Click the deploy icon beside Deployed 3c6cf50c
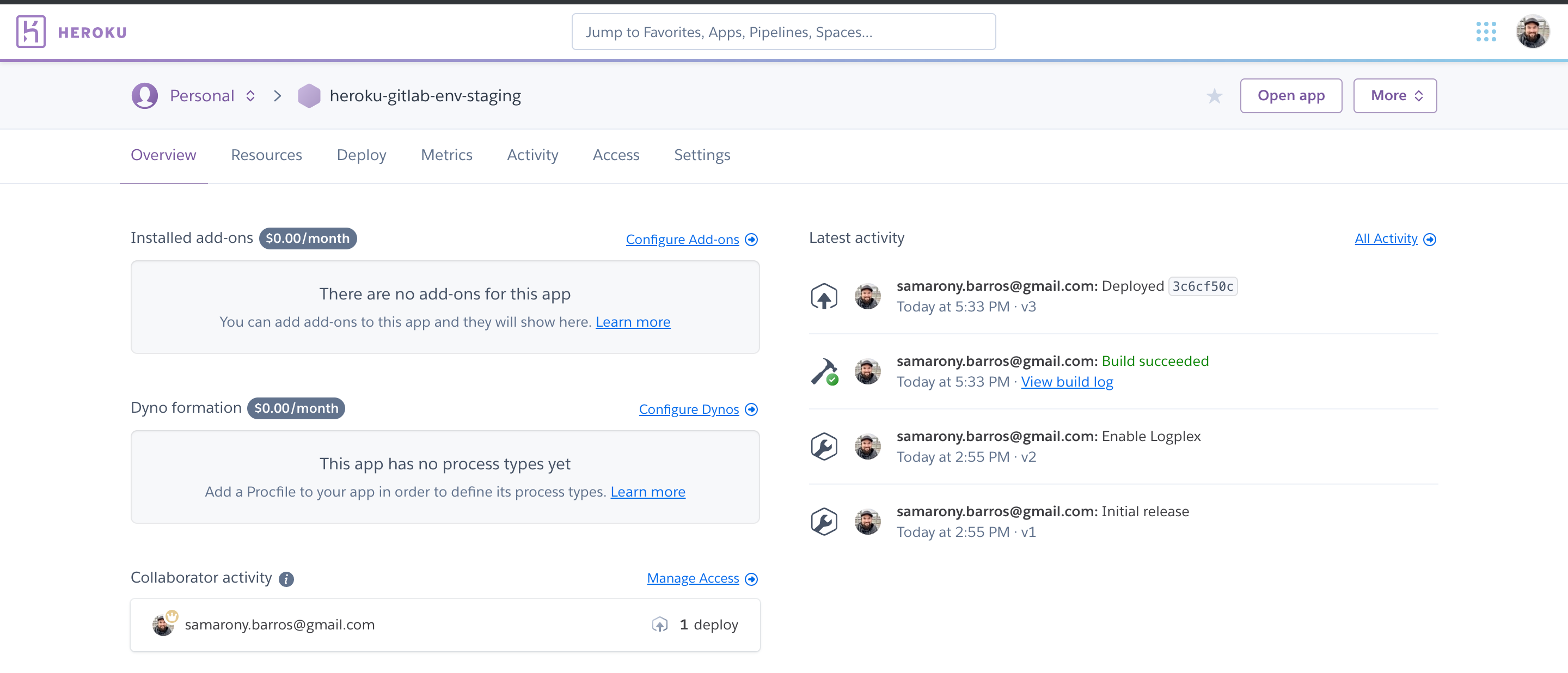 pos(824,297)
